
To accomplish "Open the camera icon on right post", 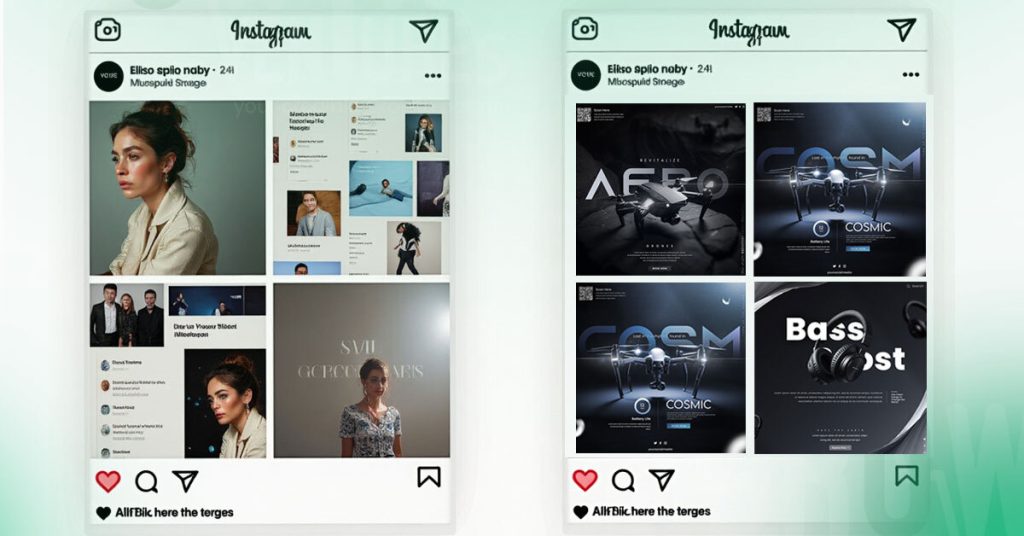I will [584, 29].
